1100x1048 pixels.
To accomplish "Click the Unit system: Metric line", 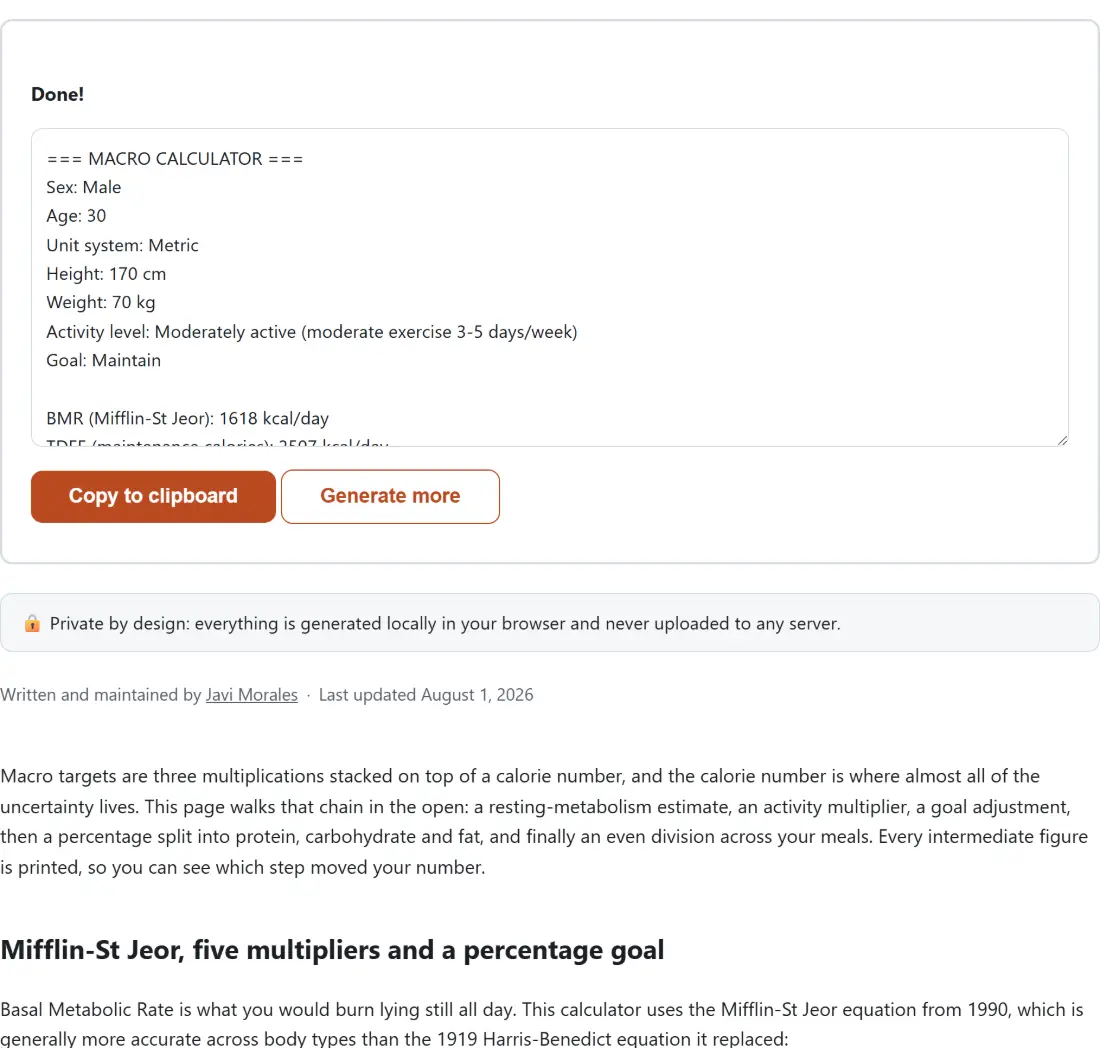I will point(122,245).
